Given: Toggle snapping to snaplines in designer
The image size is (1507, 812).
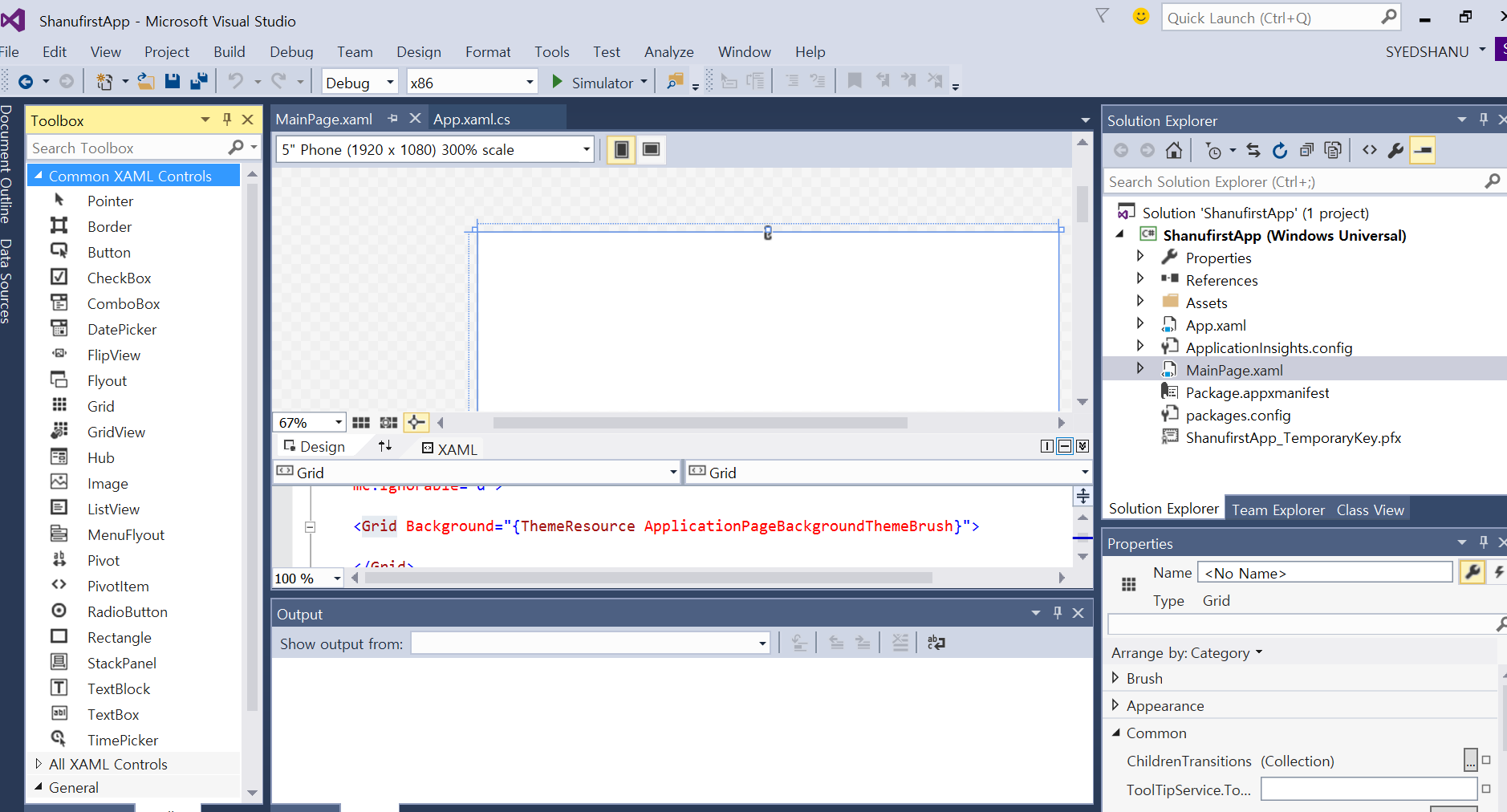Looking at the screenshot, I should click(416, 422).
